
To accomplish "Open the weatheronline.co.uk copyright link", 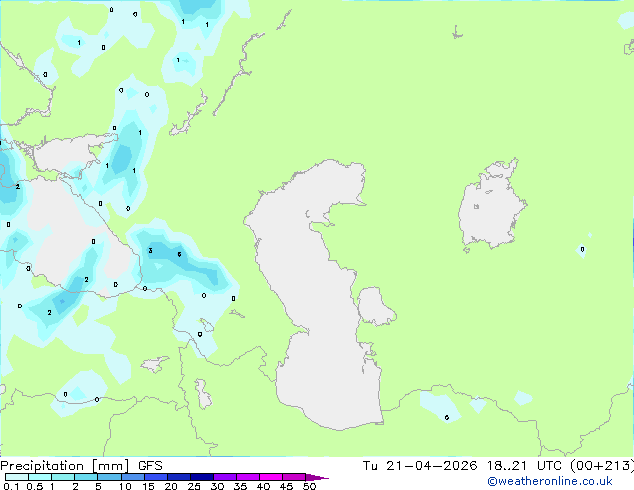I will click(550, 481).
